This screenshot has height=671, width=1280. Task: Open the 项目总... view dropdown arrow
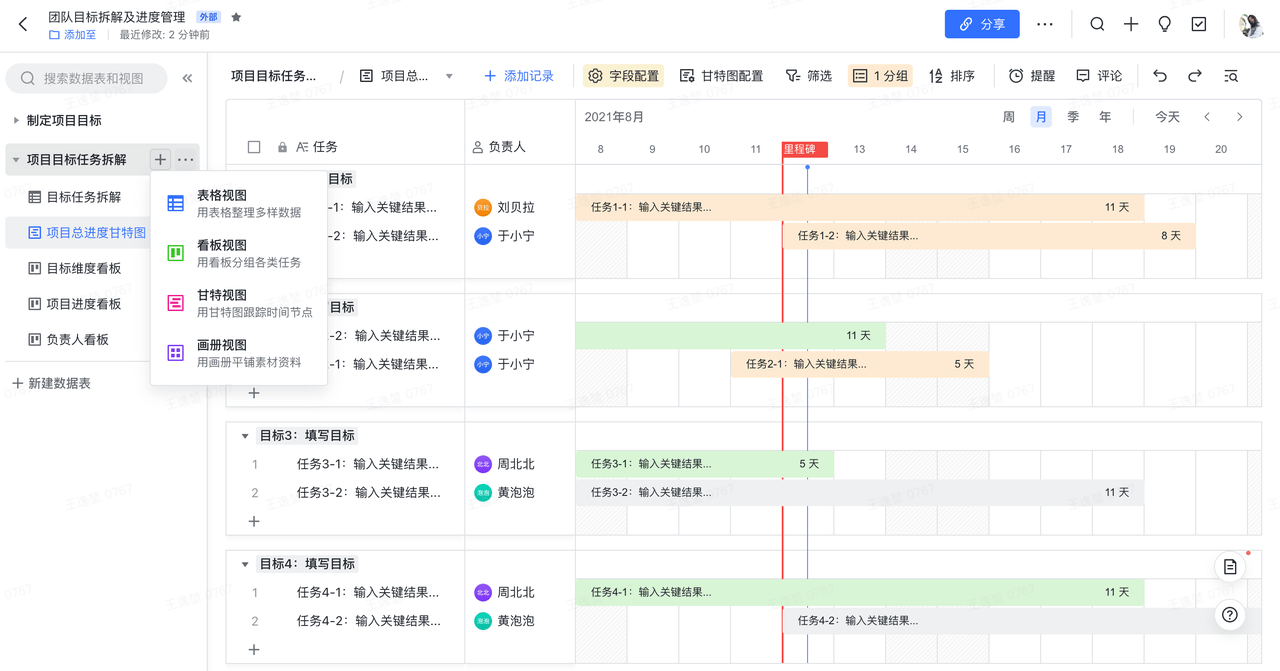(449, 76)
